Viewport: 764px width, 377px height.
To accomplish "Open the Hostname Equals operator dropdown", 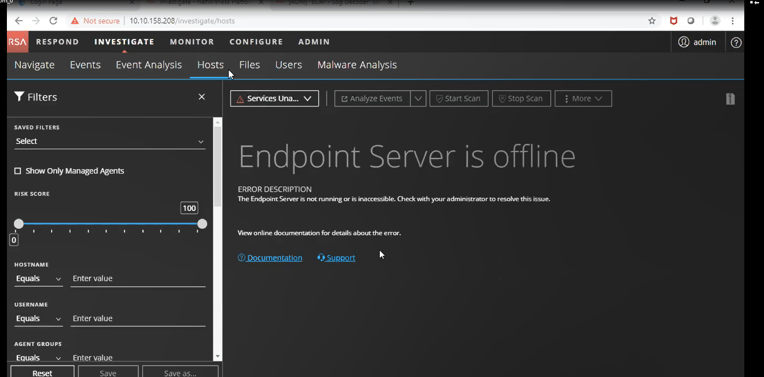I will pyautogui.click(x=38, y=279).
